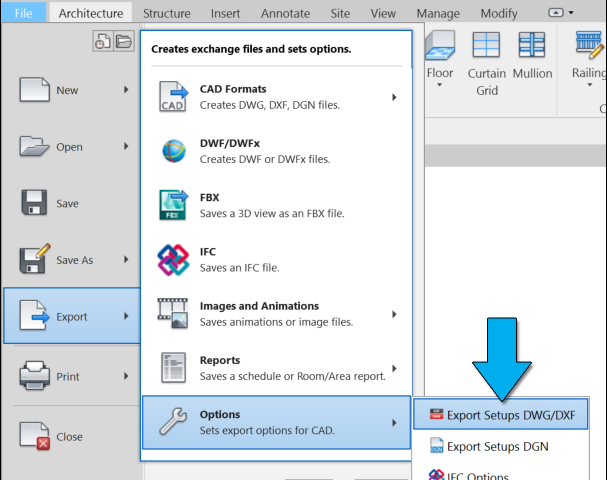Viewport: 607px width, 480px height.
Task: Expand the Print submenu arrow
Action: (x=126, y=376)
